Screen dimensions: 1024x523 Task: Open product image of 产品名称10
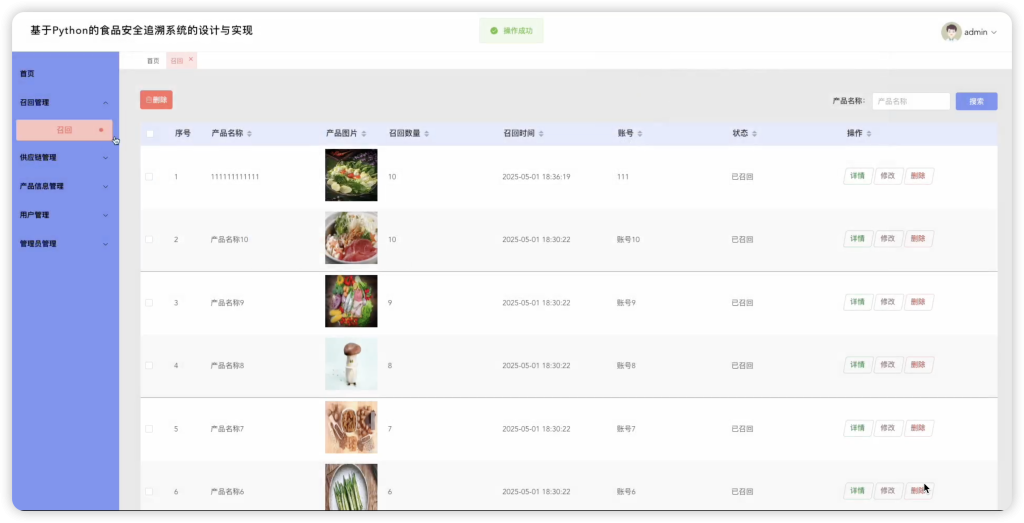coord(351,238)
